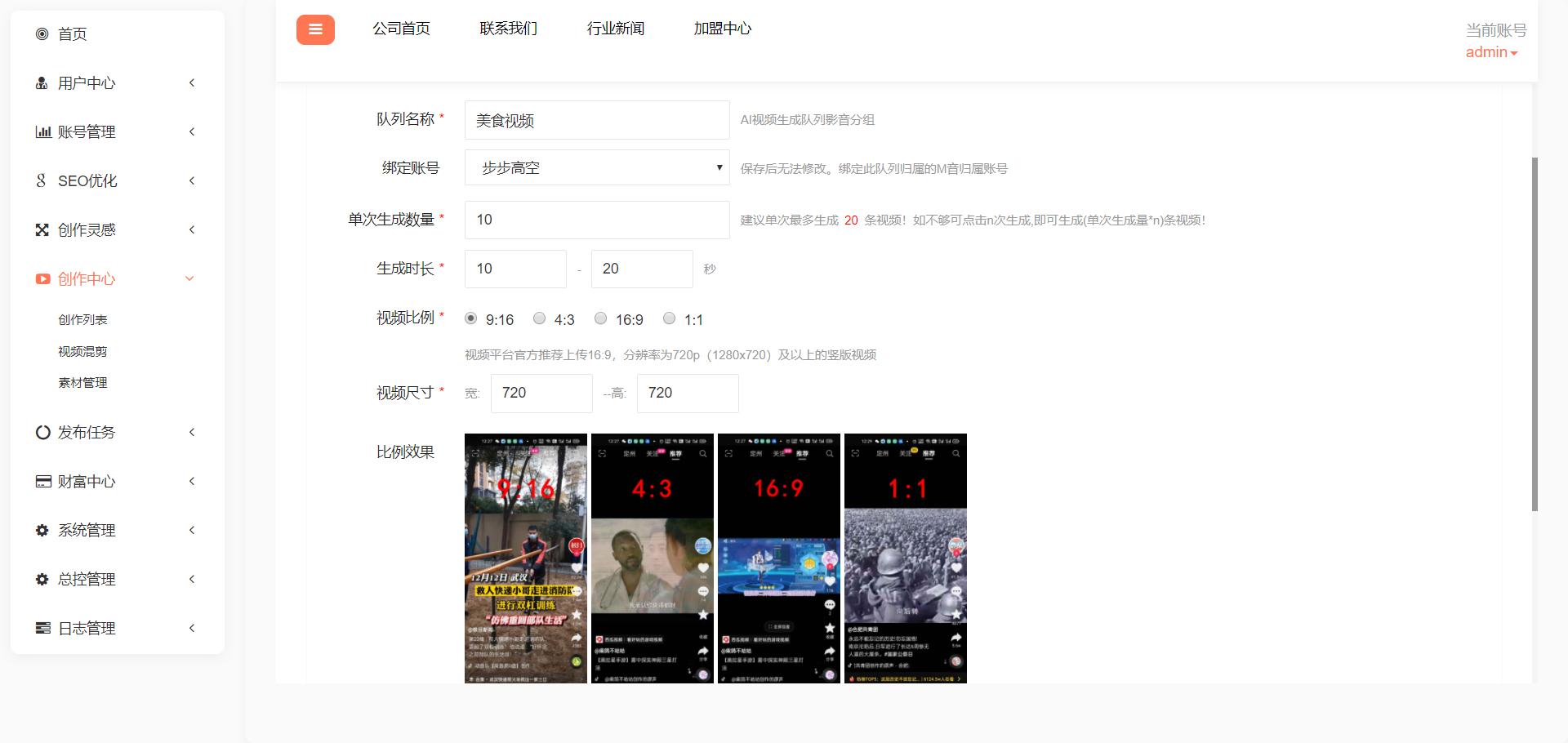This screenshot has width=1568, height=743.
Task: Open the 加盟中心 top menu item
Action: click(x=722, y=29)
